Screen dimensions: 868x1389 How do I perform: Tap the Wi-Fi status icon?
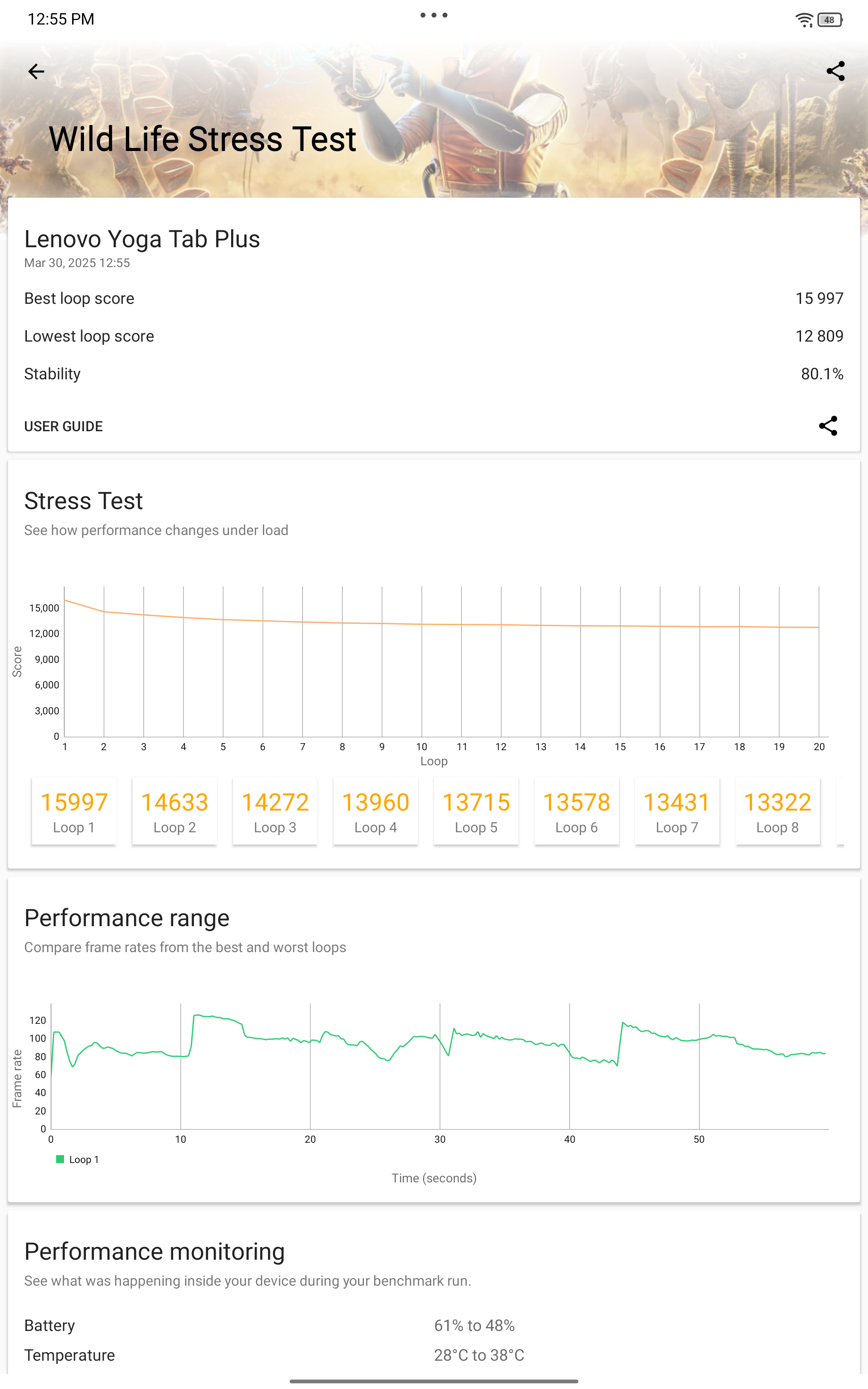pyautogui.click(x=804, y=20)
